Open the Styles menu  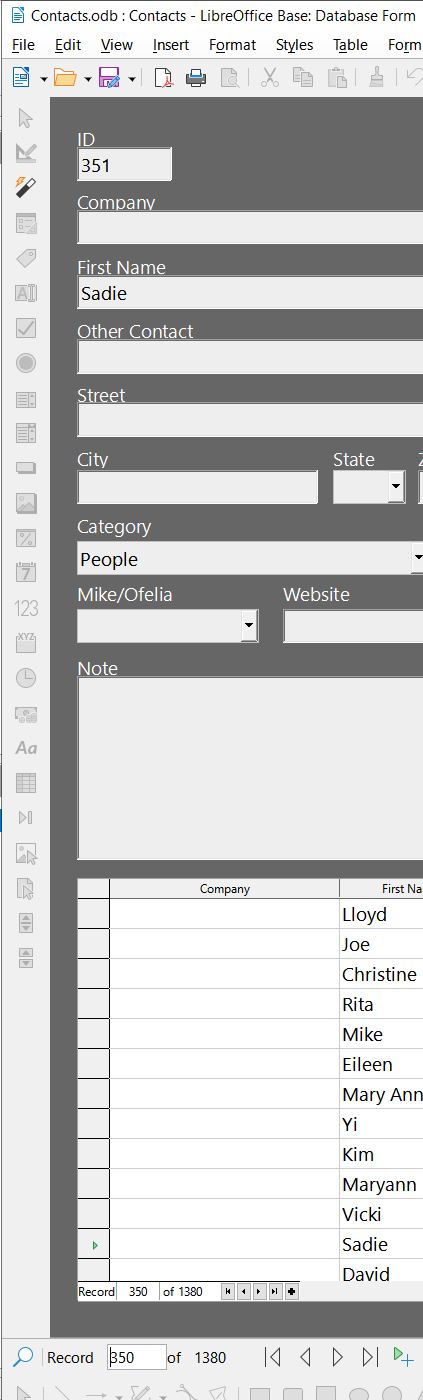pyautogui.click(x=294, y=45)
